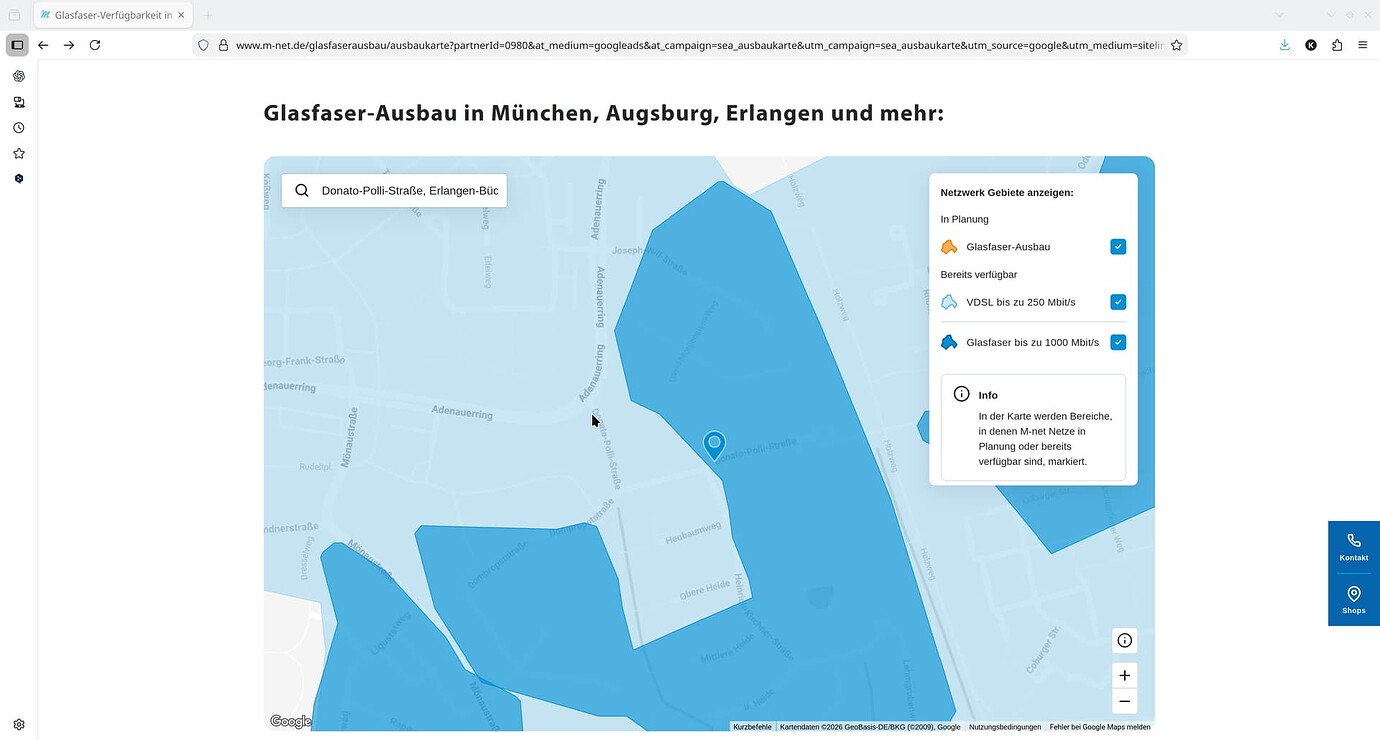Open the browser extensions menu
Image resolution: width=1380 pixels, height=740 pixels.
point(1337,45)
